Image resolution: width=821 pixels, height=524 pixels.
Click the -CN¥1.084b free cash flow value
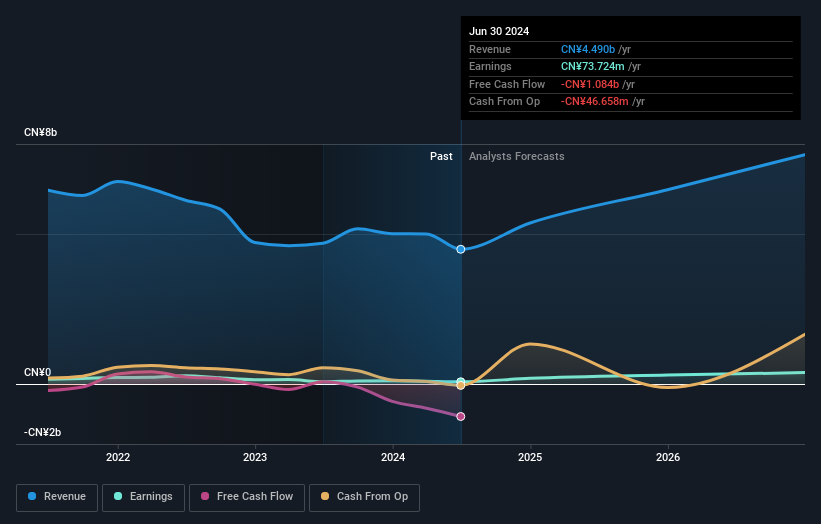tap(590, 84)
